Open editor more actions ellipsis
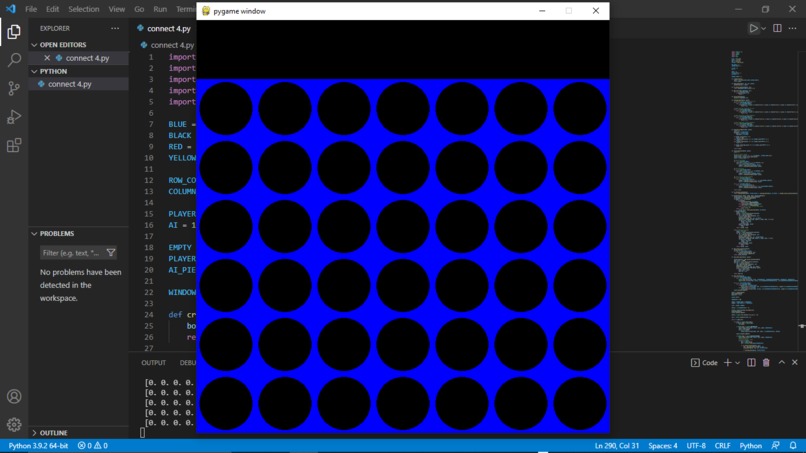The height and width of the screenshot is (453, 806). click(x=793, y=28)
